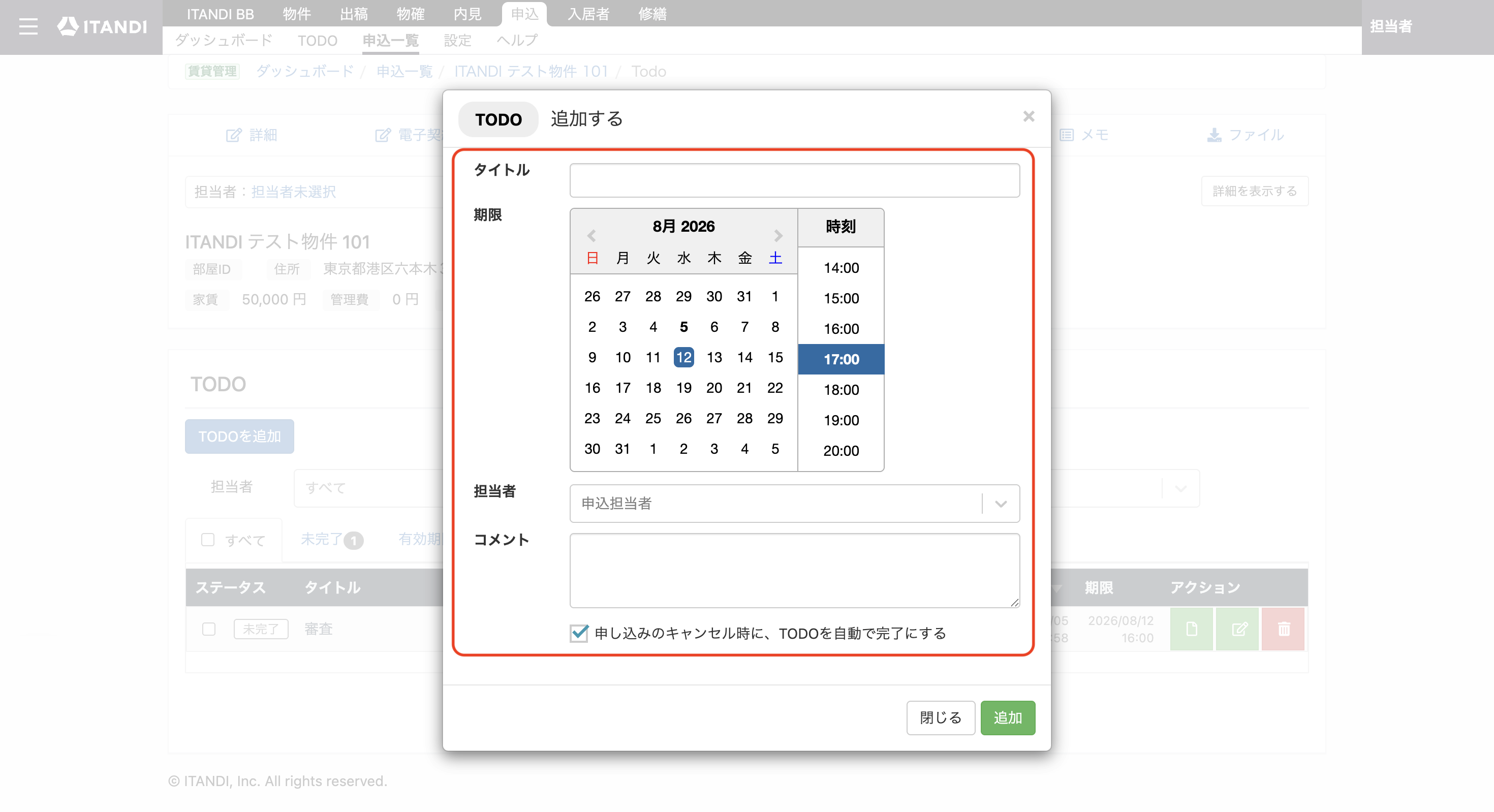
Task: Go to previous month in calendar
Action: (591, 235)
